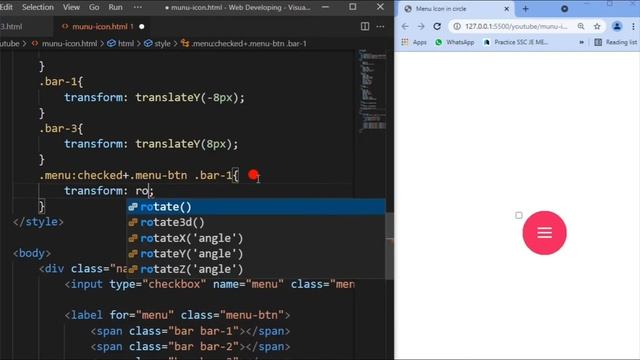Click the input type="checkbox" code line
The height and width of the screenshot is (360, 640).
210,284
